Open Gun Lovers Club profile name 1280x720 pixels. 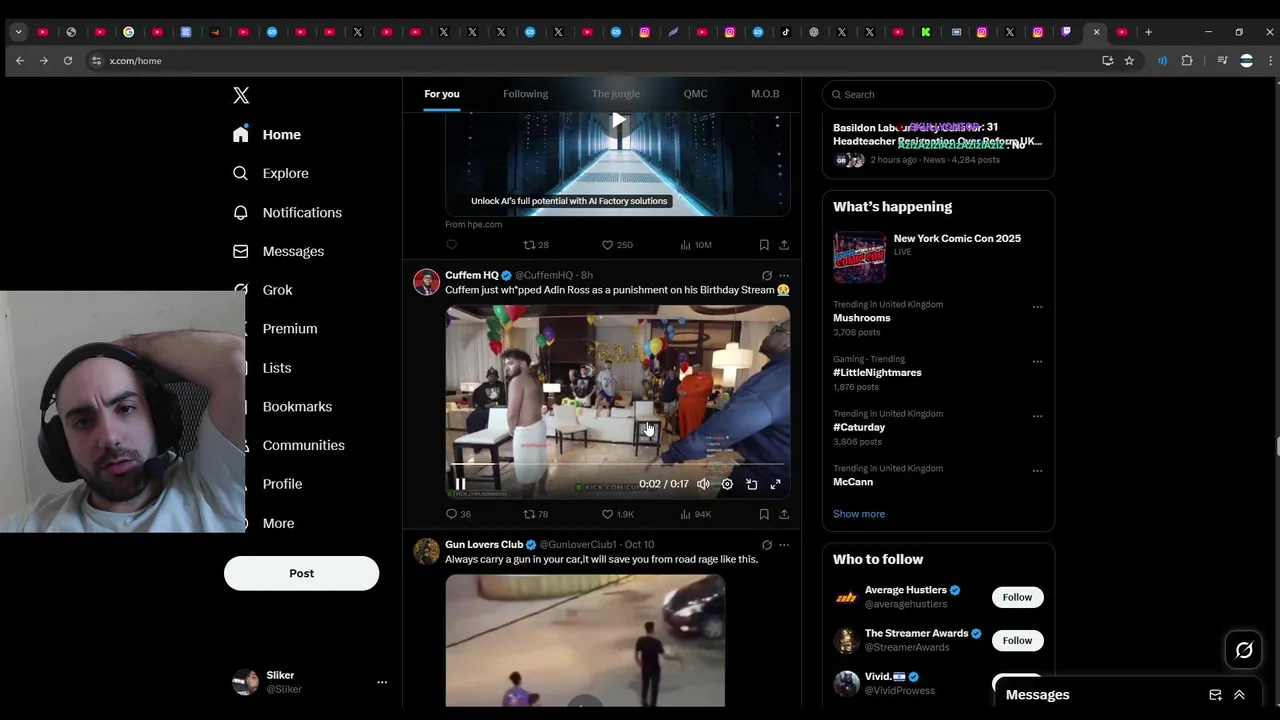[x=484, y=545]
